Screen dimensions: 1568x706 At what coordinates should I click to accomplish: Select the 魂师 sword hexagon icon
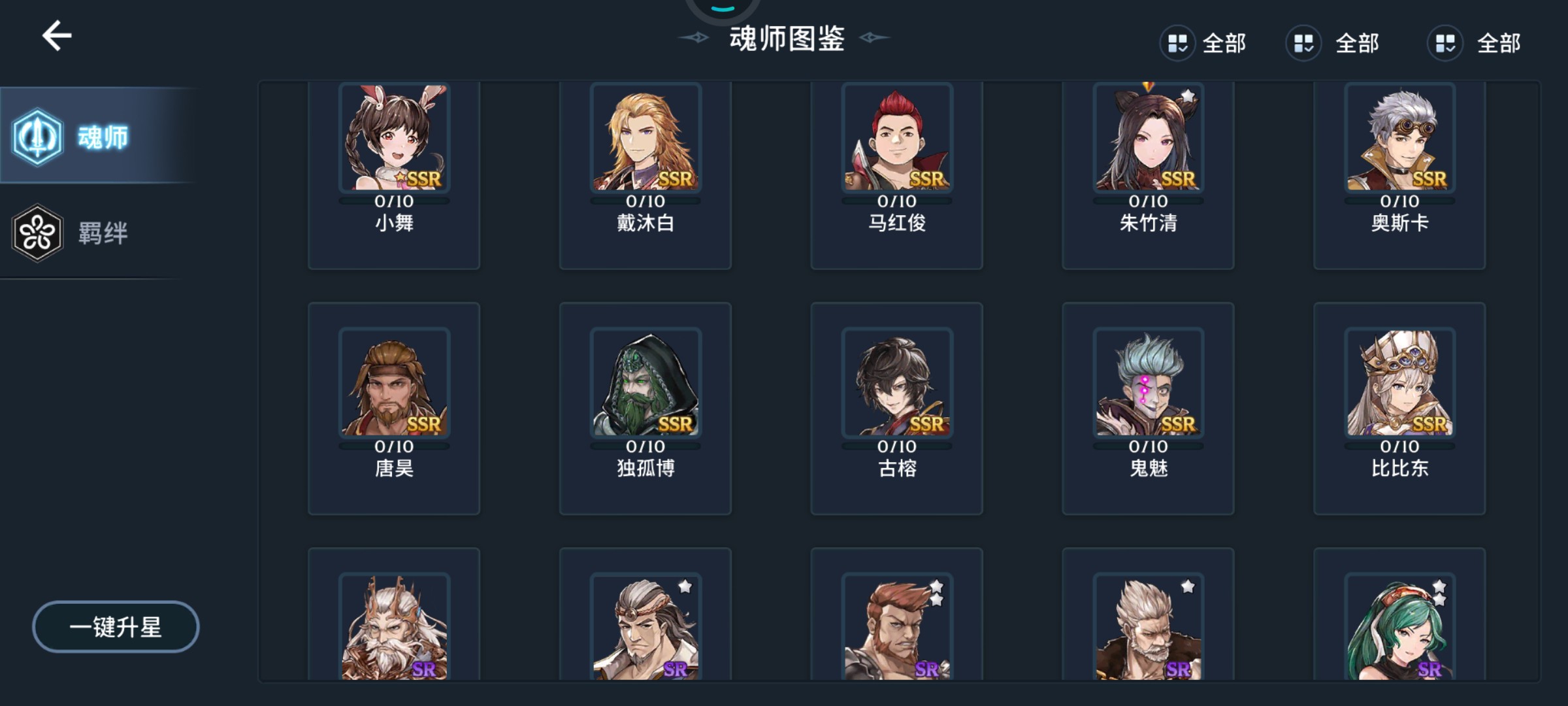point(37,137)
